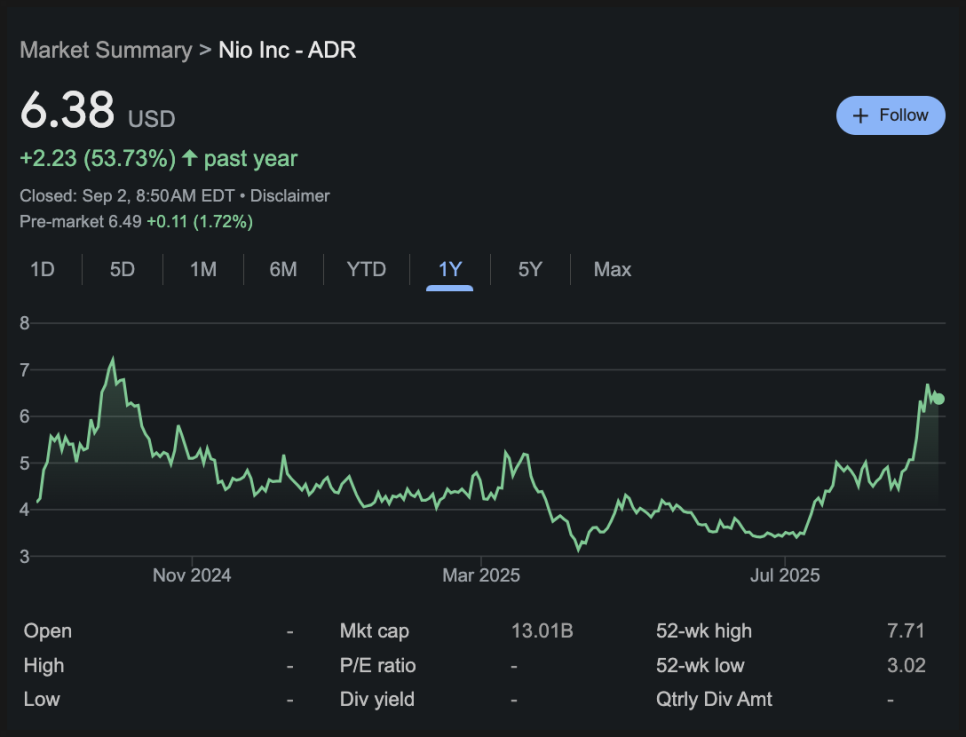Click the plus icon in Follow button
The height and width of the screenshot is (737, 966).
pyautogui.click(x=860, y=116)
